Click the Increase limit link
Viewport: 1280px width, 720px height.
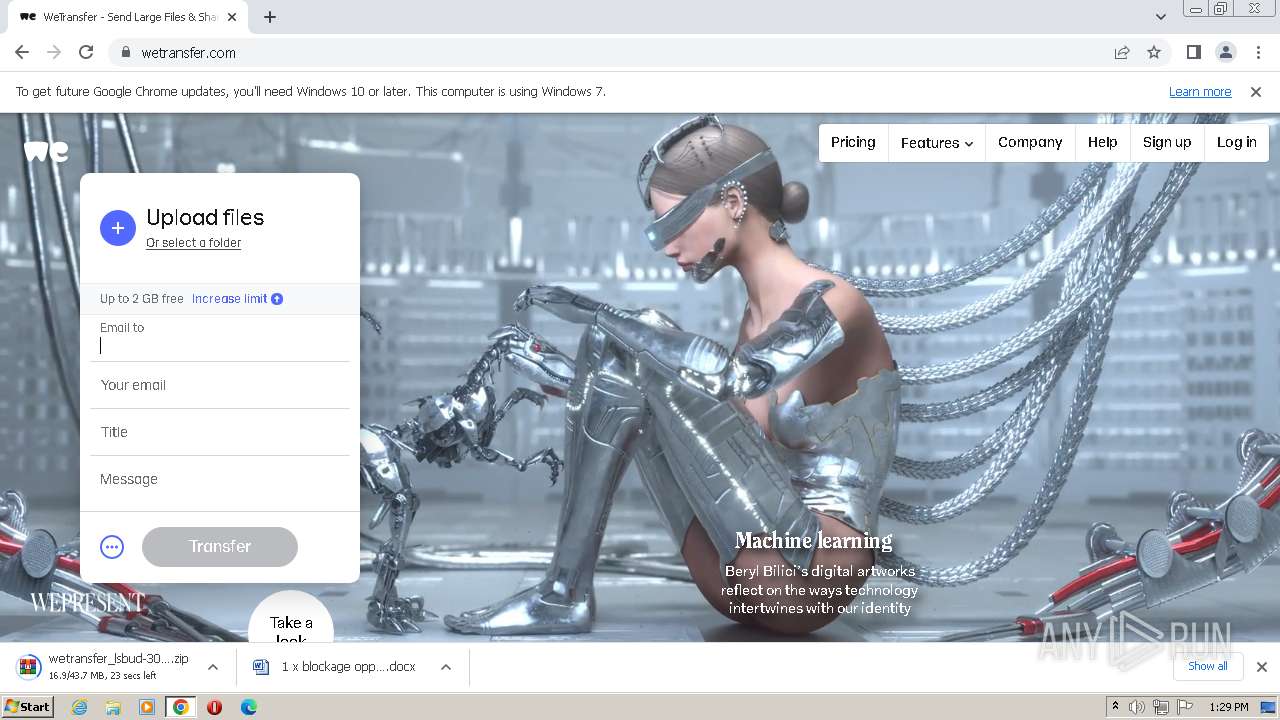point(230,299)
